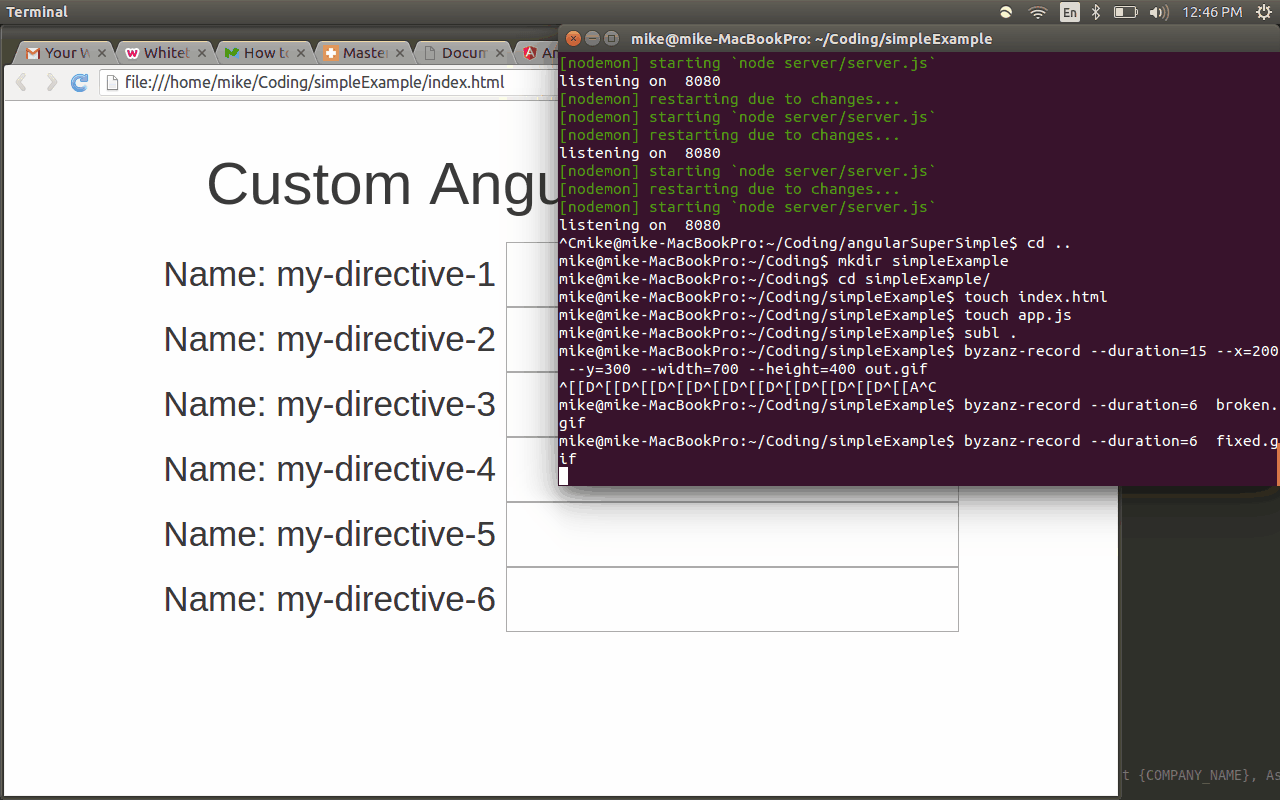Click the browser back arrow

(x=20, y=84)
